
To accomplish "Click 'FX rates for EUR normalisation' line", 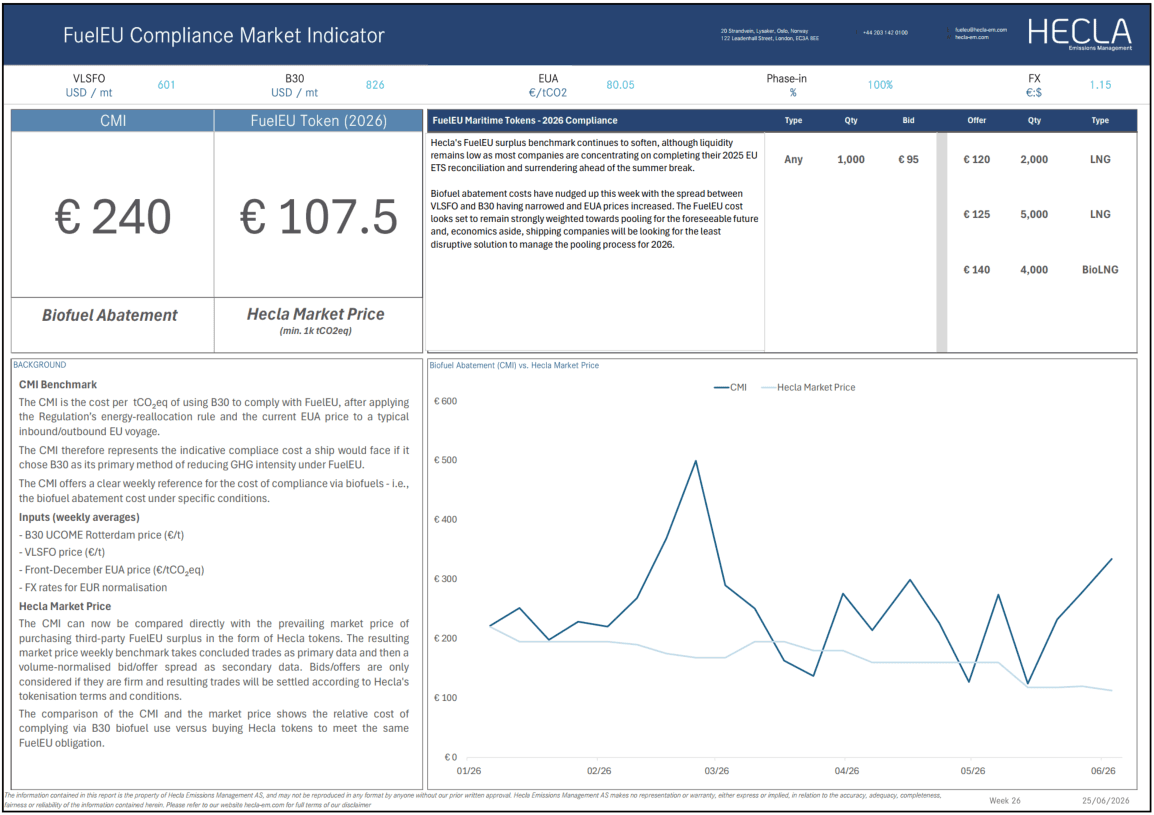I will pos(93,588).
